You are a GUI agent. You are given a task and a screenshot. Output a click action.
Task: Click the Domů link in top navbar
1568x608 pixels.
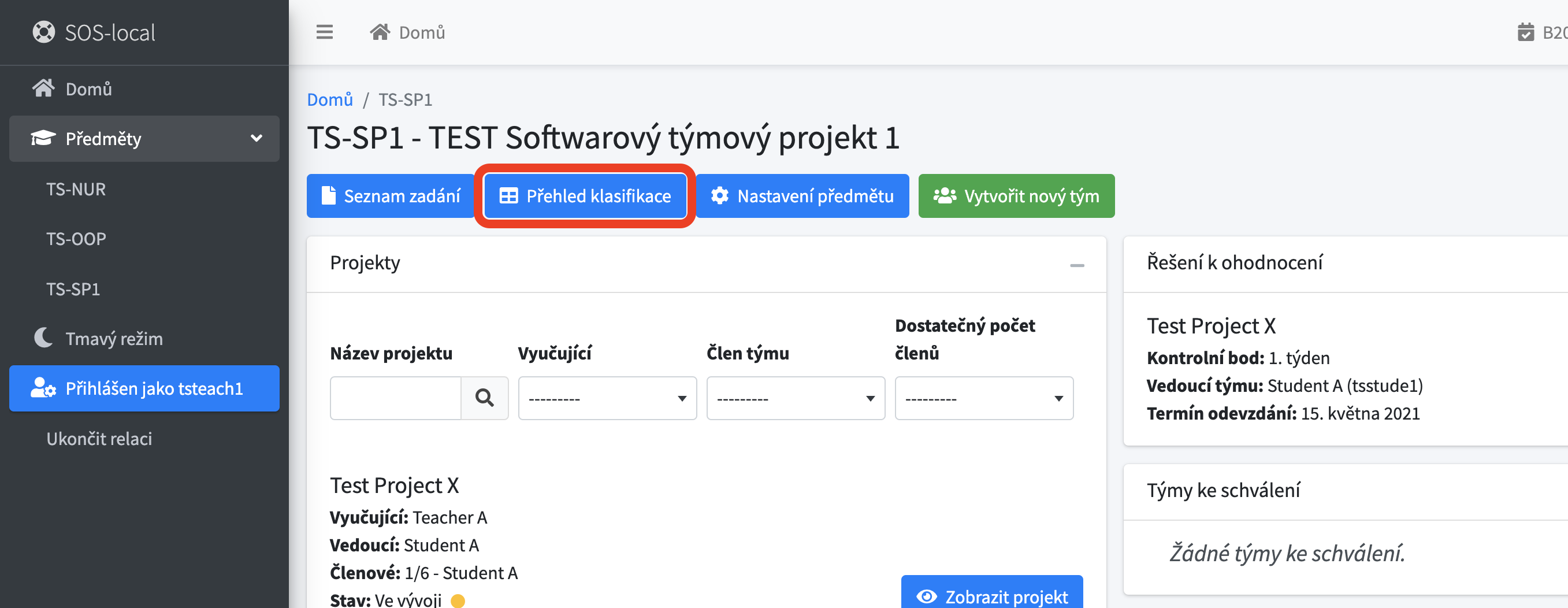(421, 32)
